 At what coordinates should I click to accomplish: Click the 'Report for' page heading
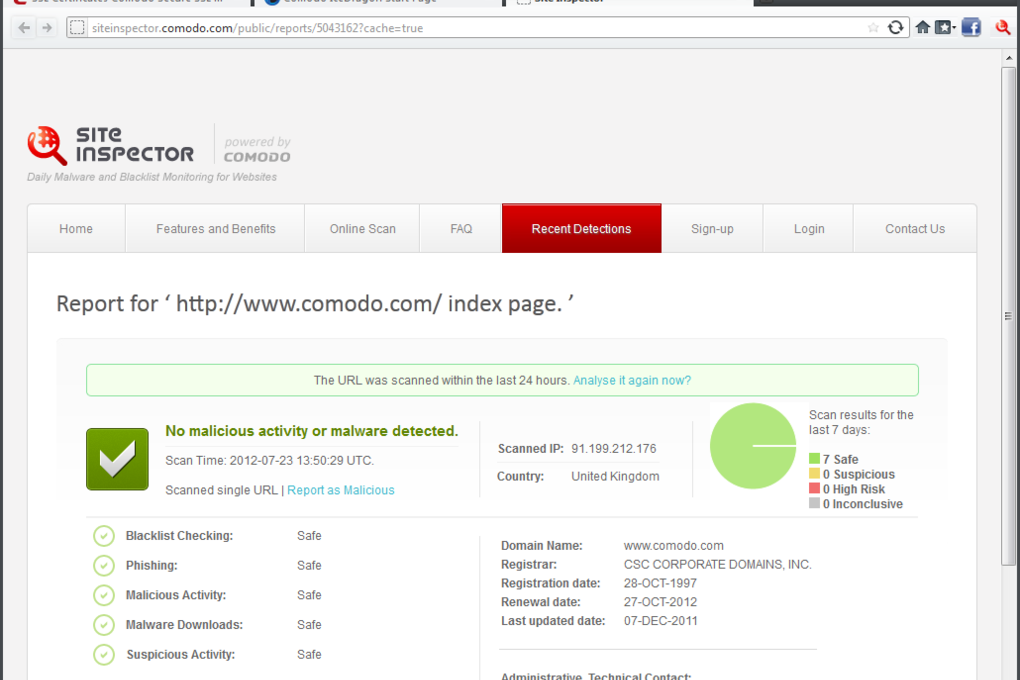315,304
